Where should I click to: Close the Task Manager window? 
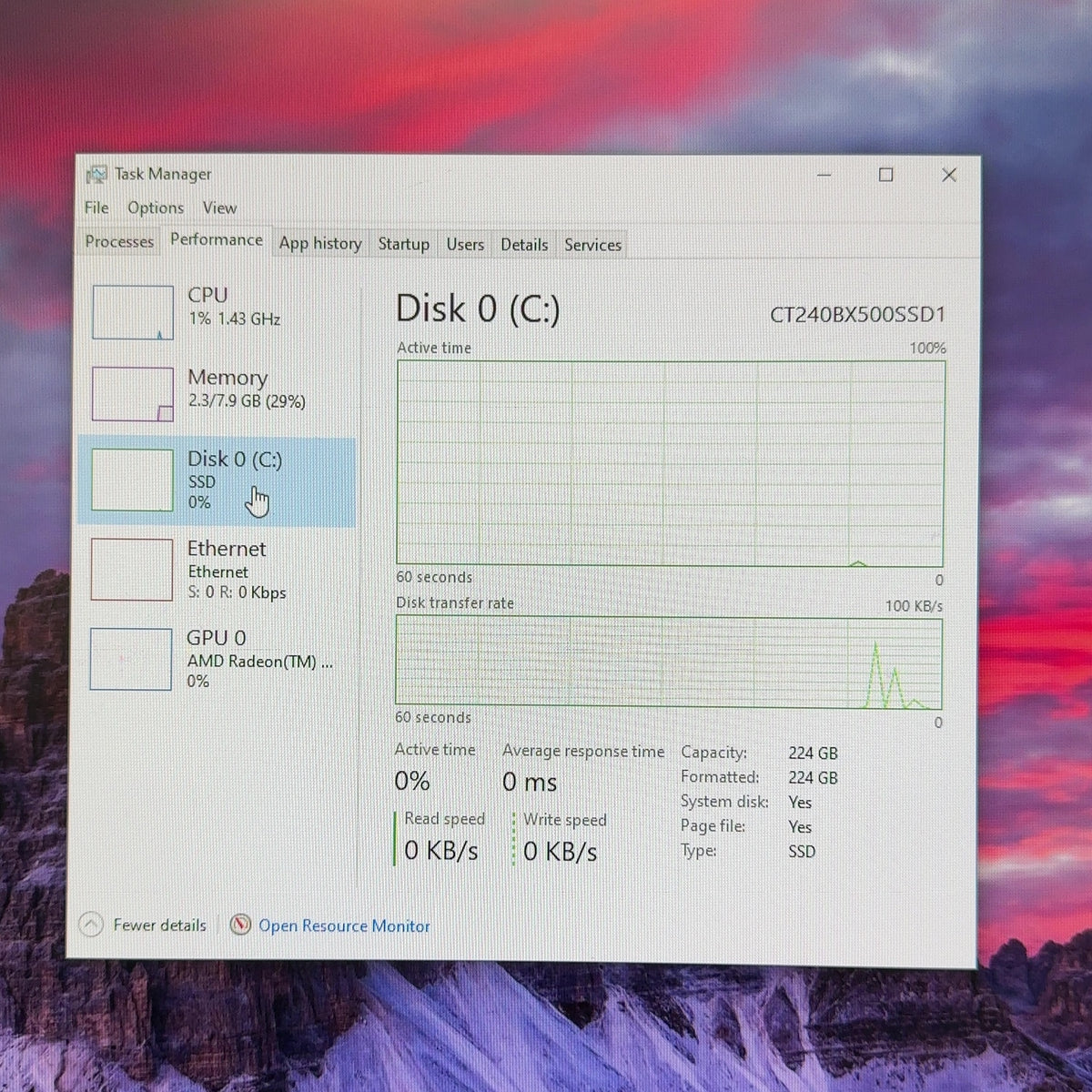pos(948,175)
